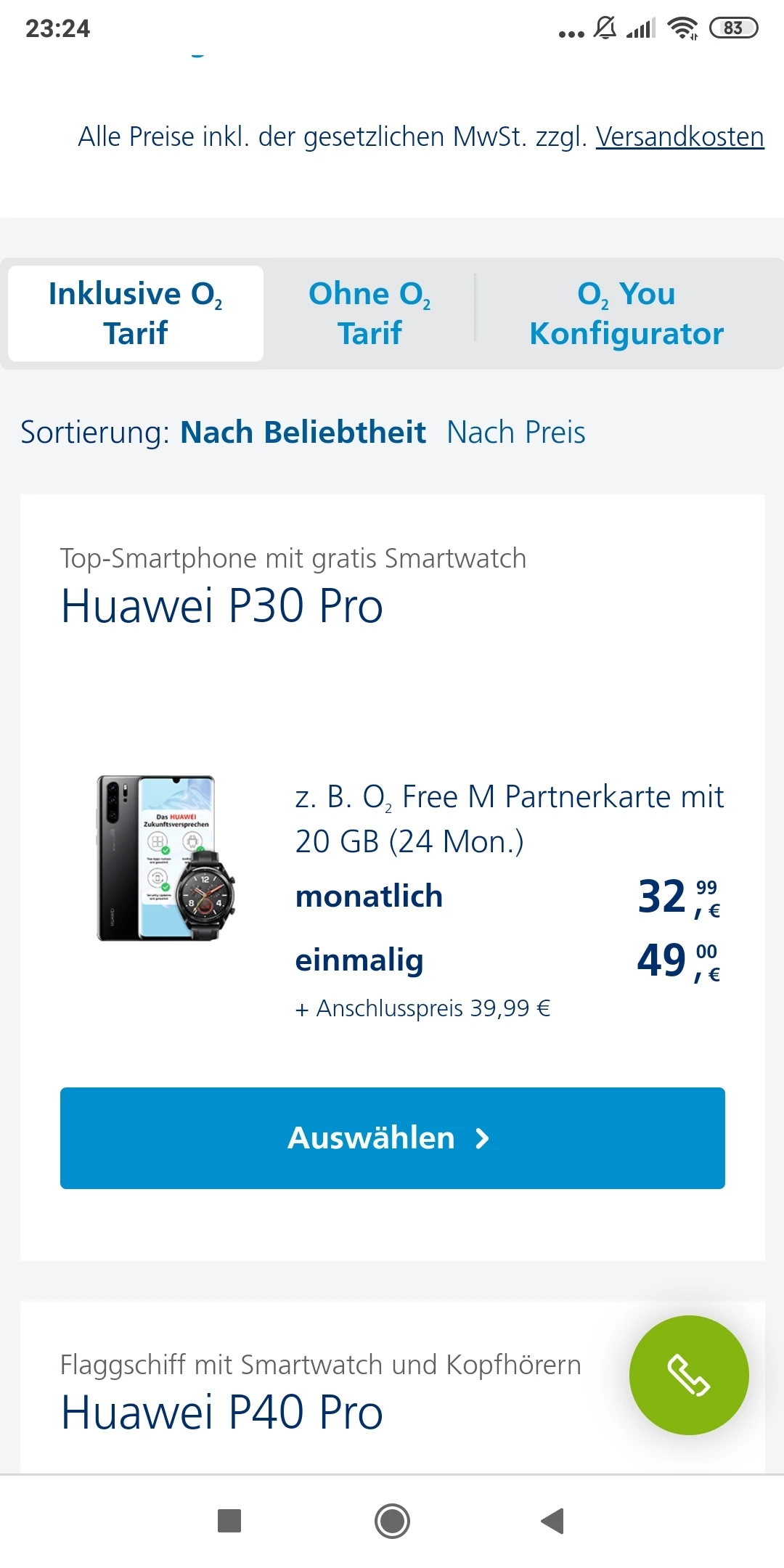Viewport: 784px width, 1568px height.
Task: Select the Inklusive O2 Tarif tab
Action: click(x=136, y=314)
